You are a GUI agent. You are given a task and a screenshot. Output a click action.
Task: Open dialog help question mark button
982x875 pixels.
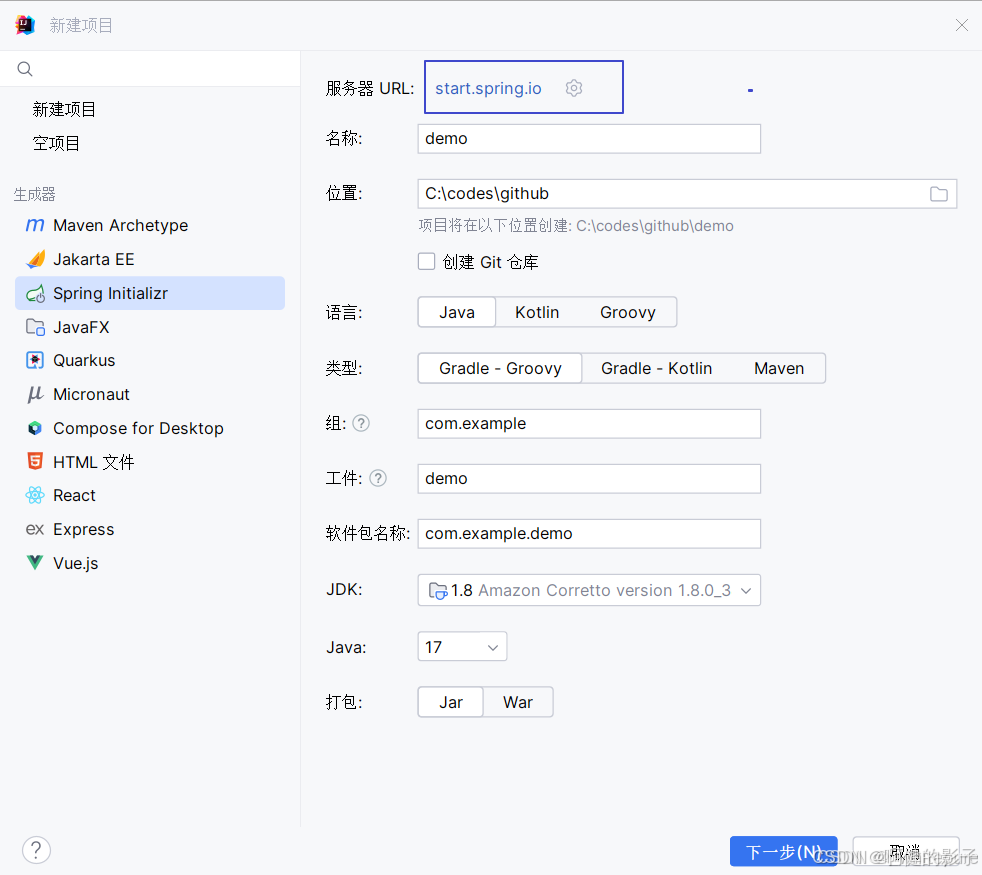pos(36,850)
